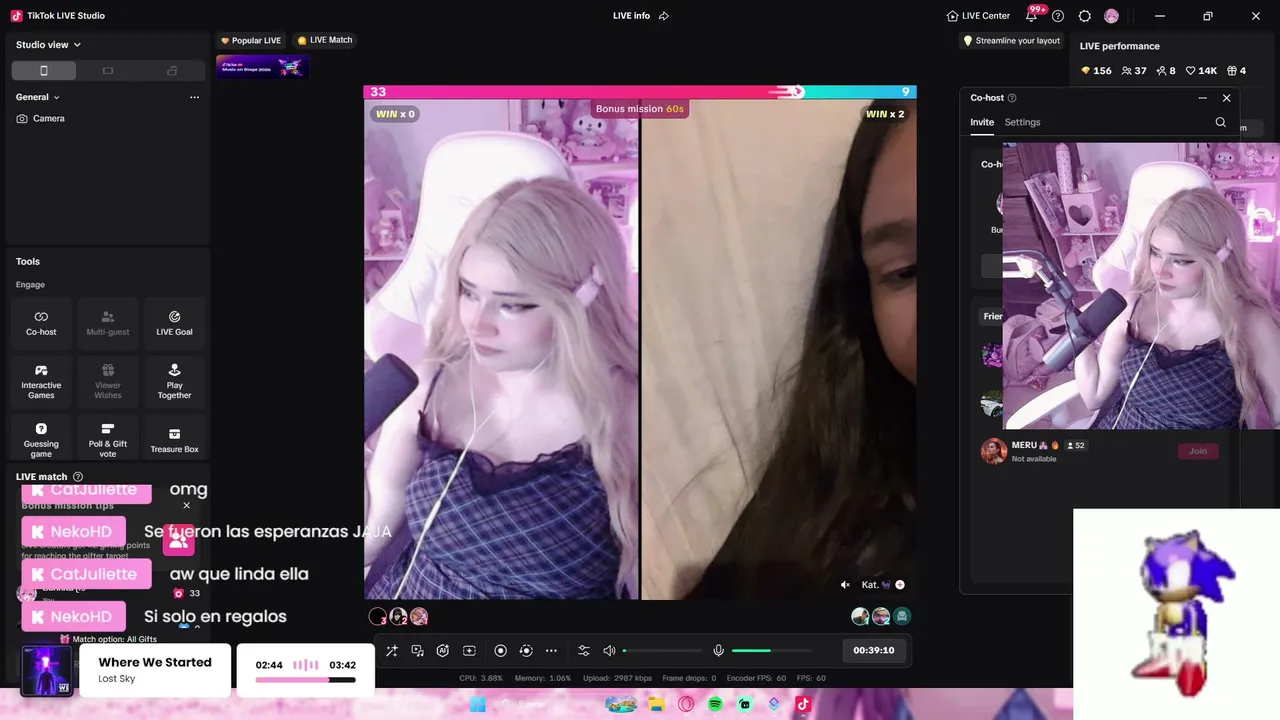Open the Studio view dropdown
This screenshot has height=720, width=1280.
[48, 44]
